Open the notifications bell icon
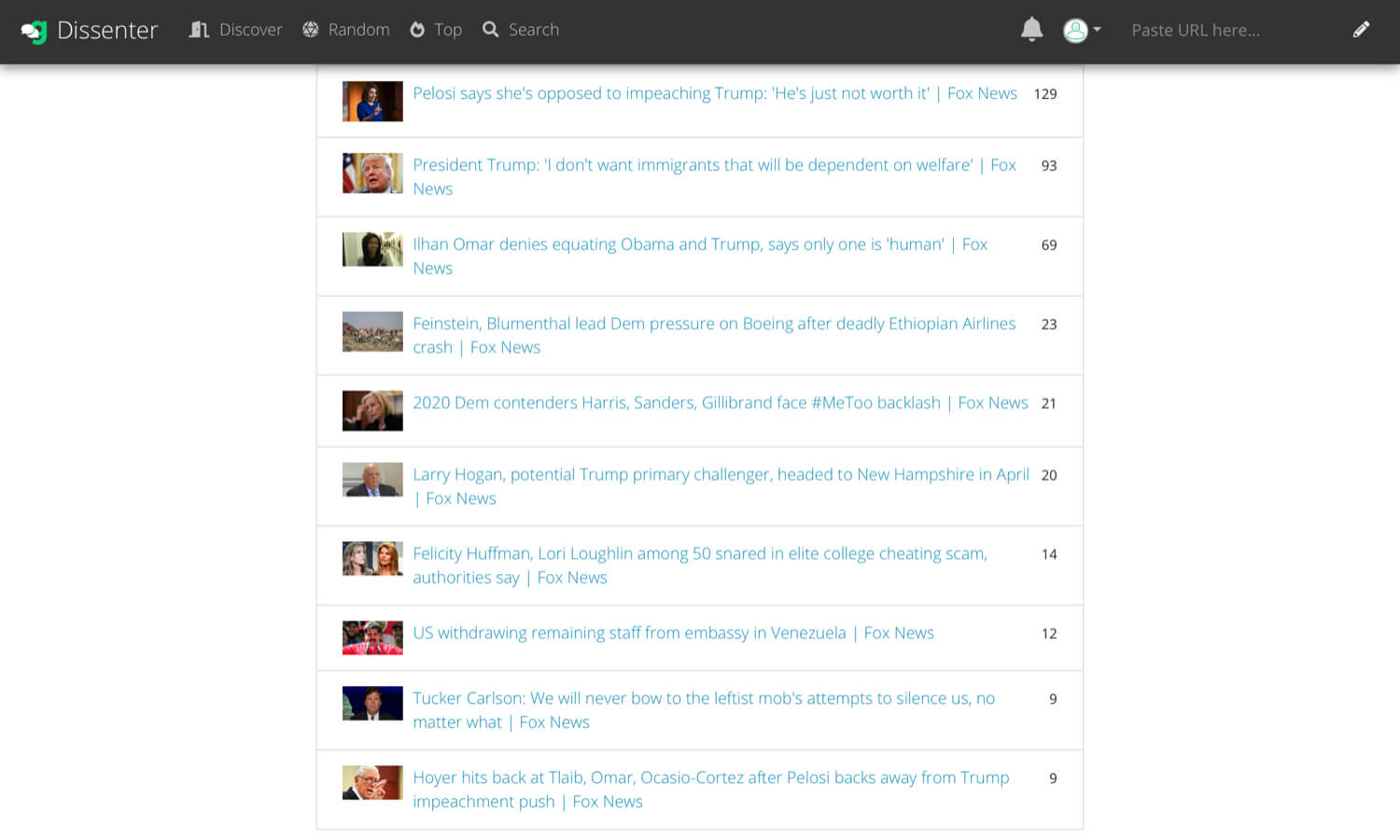 pyautogui.click(x=1031, y=30)
